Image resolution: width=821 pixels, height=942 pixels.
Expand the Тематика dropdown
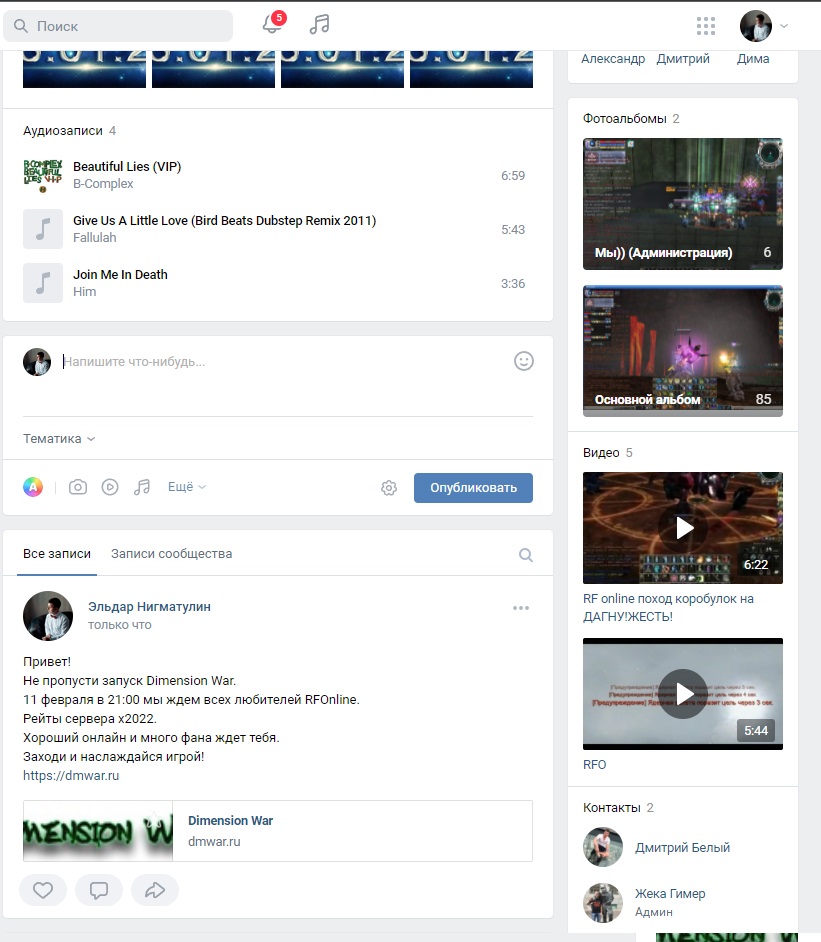tap(59, 439)
